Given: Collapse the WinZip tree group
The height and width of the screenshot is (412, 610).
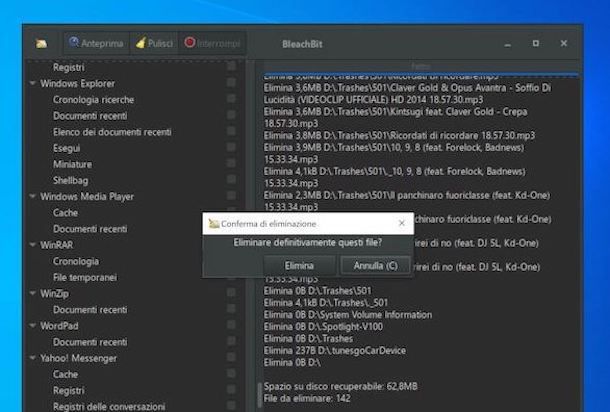Looking at the screenshot, I should tap(33, 293).
